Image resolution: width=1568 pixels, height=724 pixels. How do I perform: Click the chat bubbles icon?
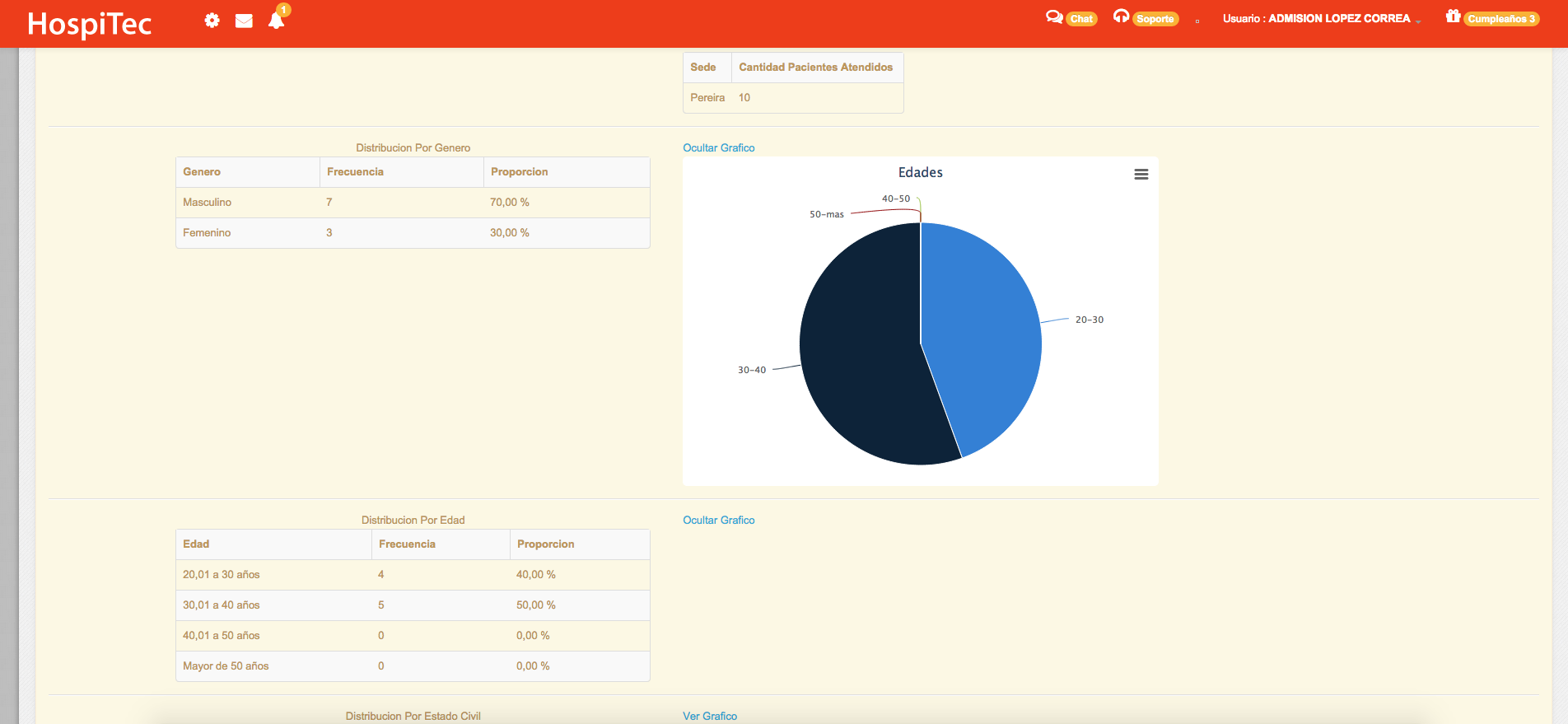(x=1053, y=17)
